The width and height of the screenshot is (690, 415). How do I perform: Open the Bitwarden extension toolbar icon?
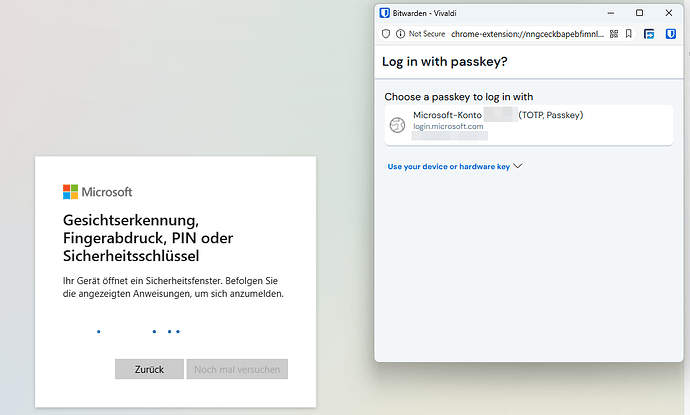671,34
